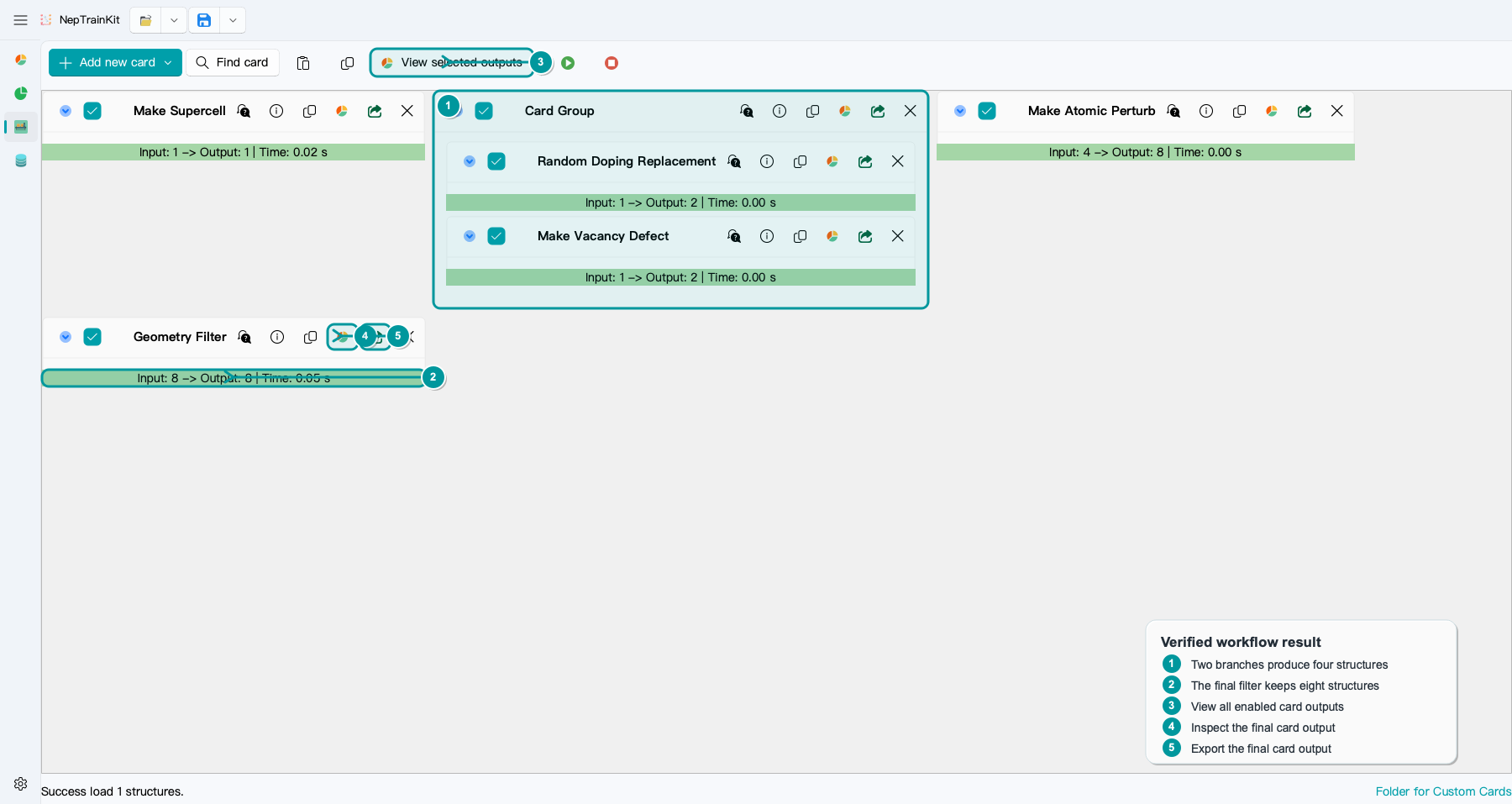Image resolution: width=1512 pixels, height=804 pixels.
Task: Open Folder for Custom Cards link
Action: coord(1443,791)
